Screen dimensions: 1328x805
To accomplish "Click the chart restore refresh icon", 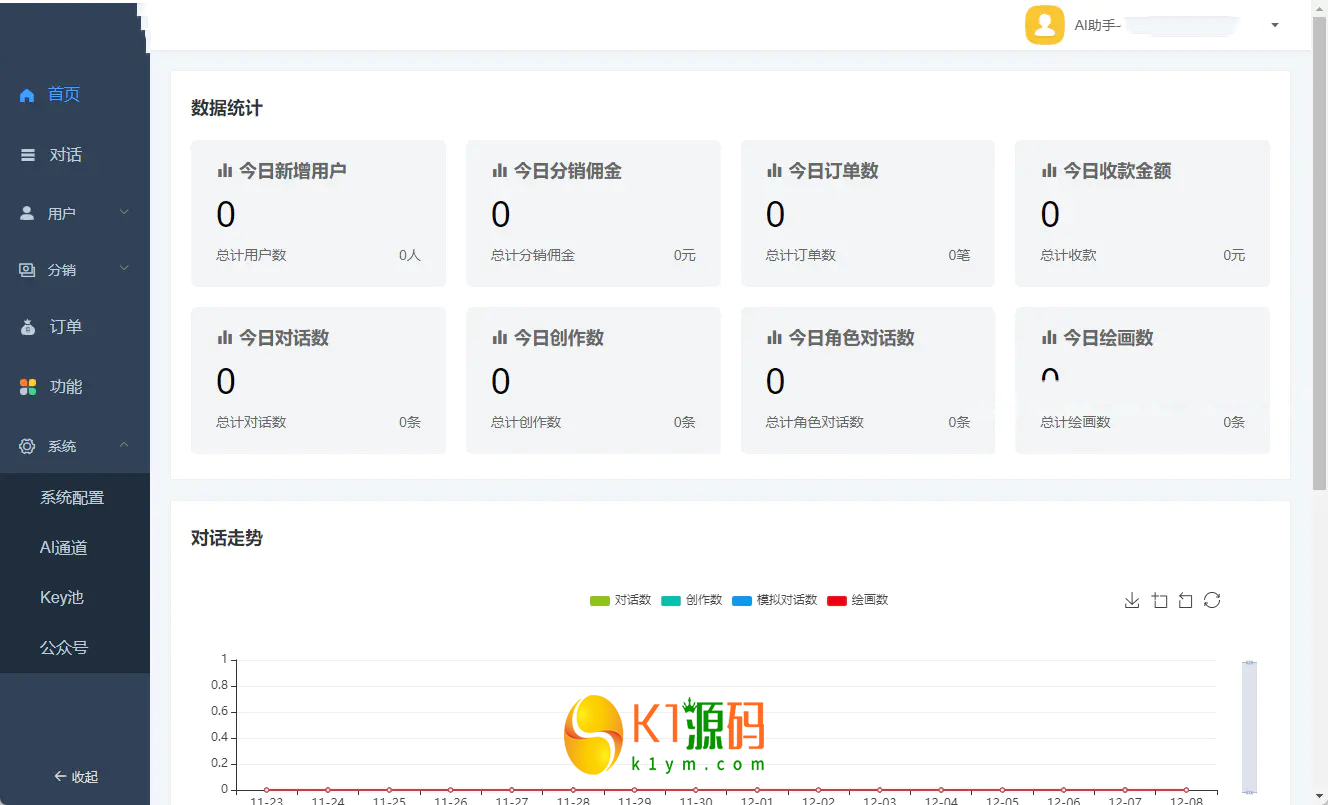I will pos(1212,600).
